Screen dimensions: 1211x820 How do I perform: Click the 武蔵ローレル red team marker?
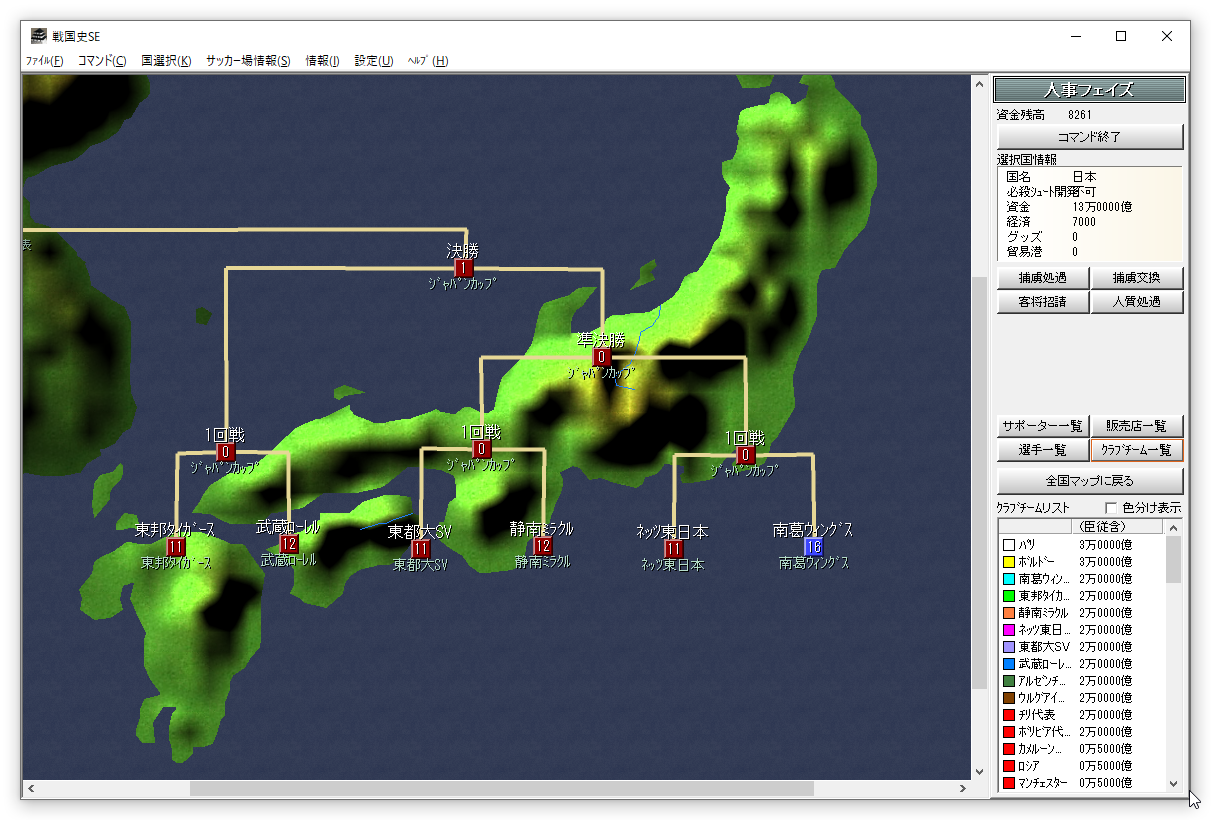pyautogui.click(x=289, y=544)
